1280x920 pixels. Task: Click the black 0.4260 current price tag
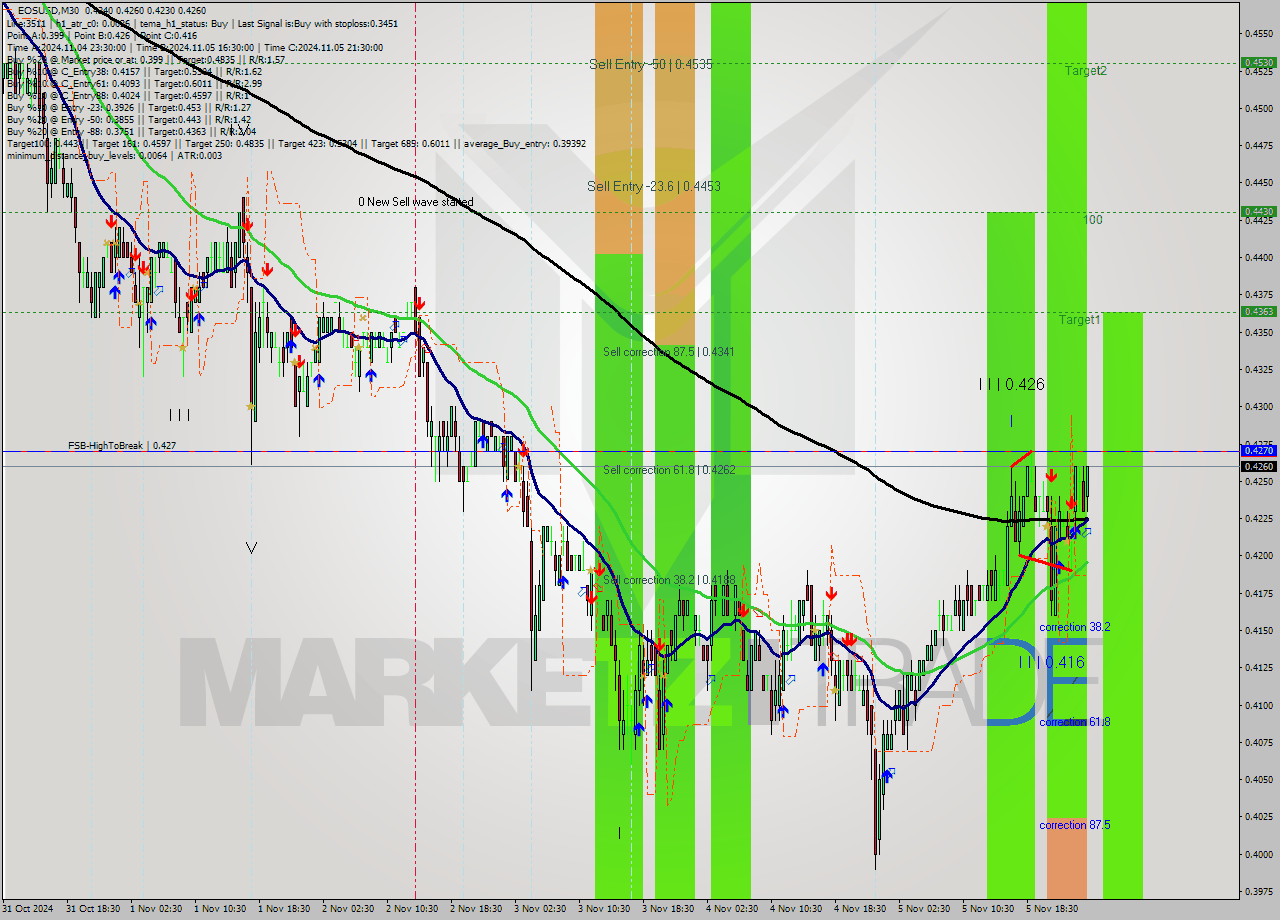[x=1258, y=466]
